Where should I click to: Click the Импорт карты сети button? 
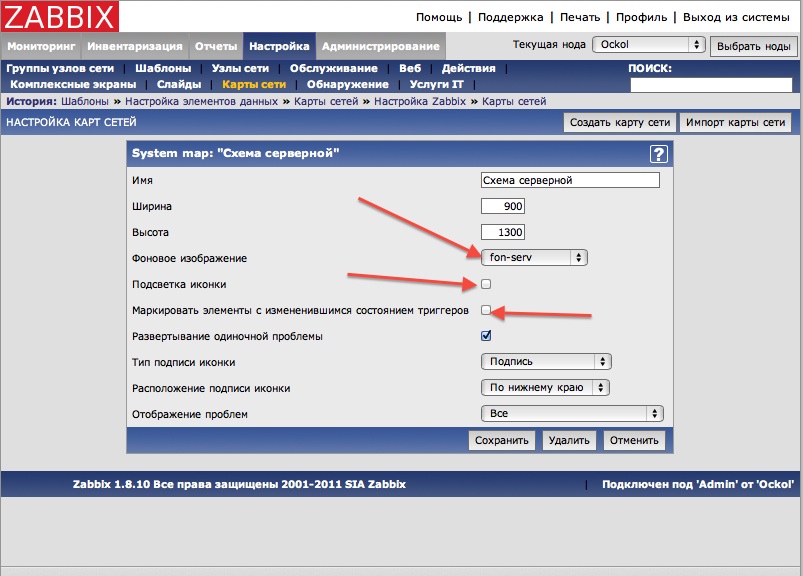coord(736,122)
